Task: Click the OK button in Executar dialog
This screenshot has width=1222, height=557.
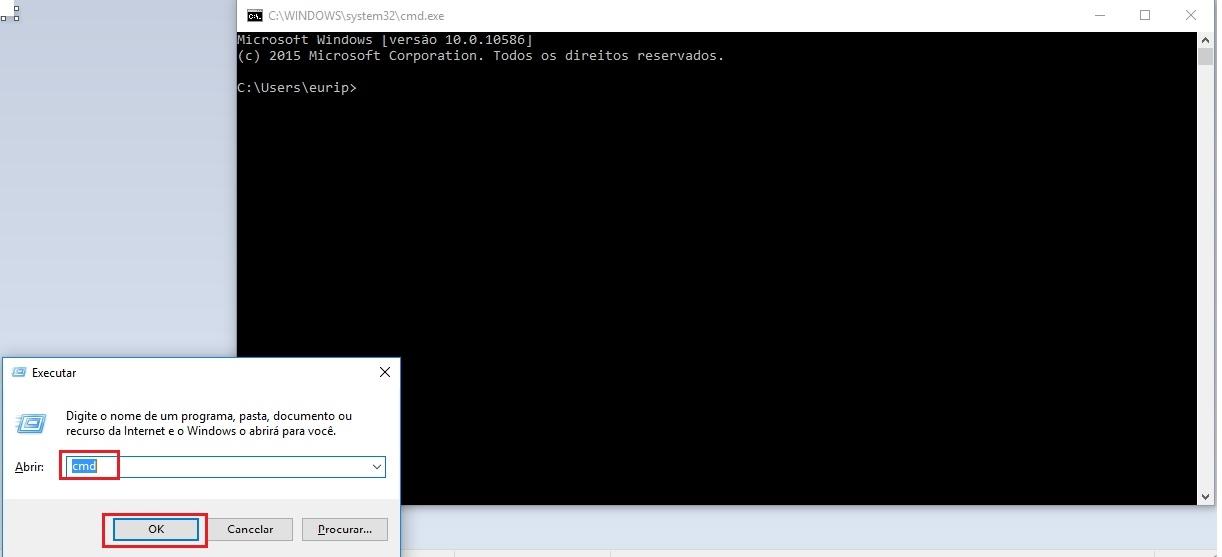Action: click(x=156, y=529)
